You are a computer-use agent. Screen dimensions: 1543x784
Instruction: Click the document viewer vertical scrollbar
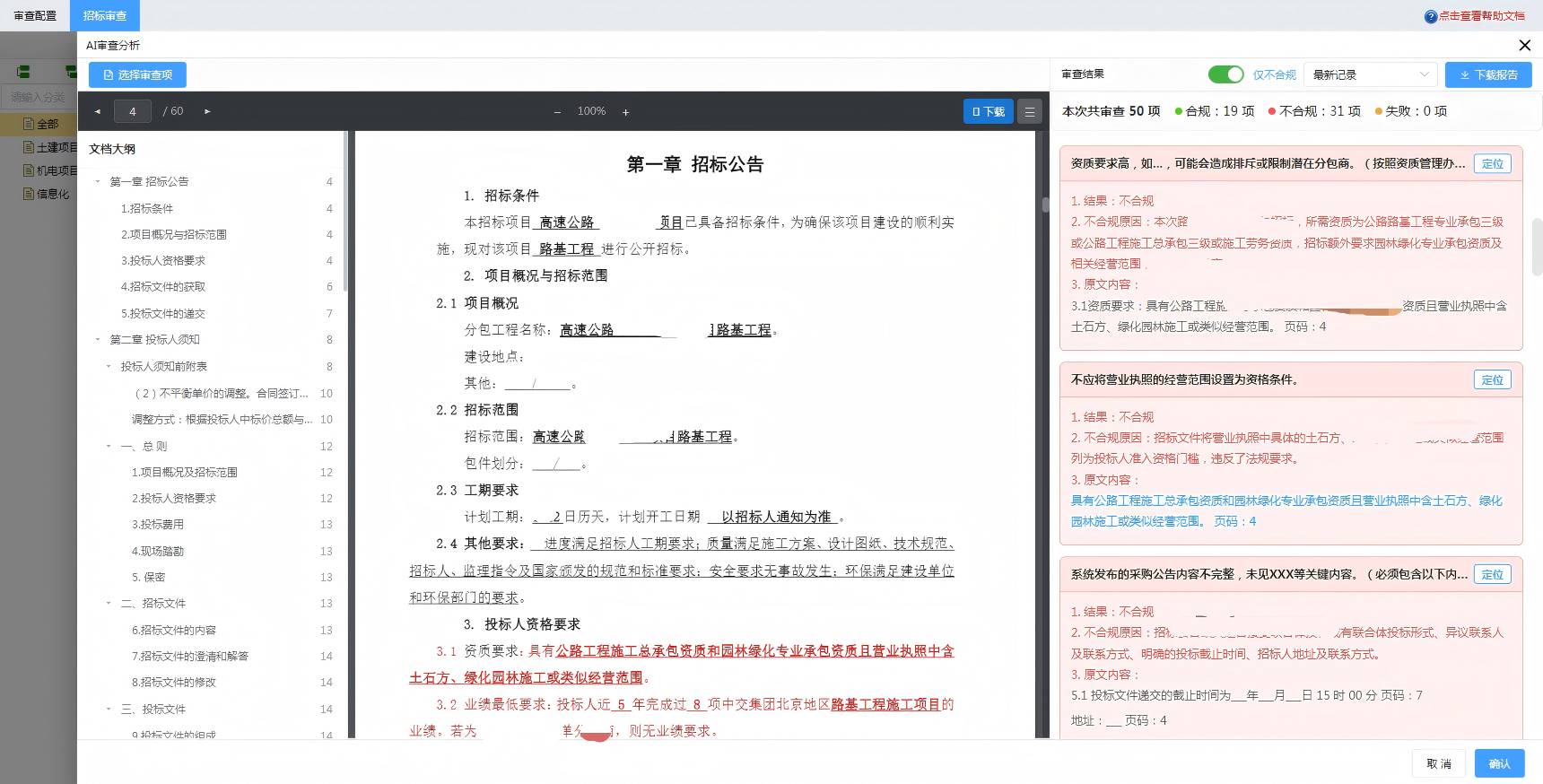coord(1045,205)
